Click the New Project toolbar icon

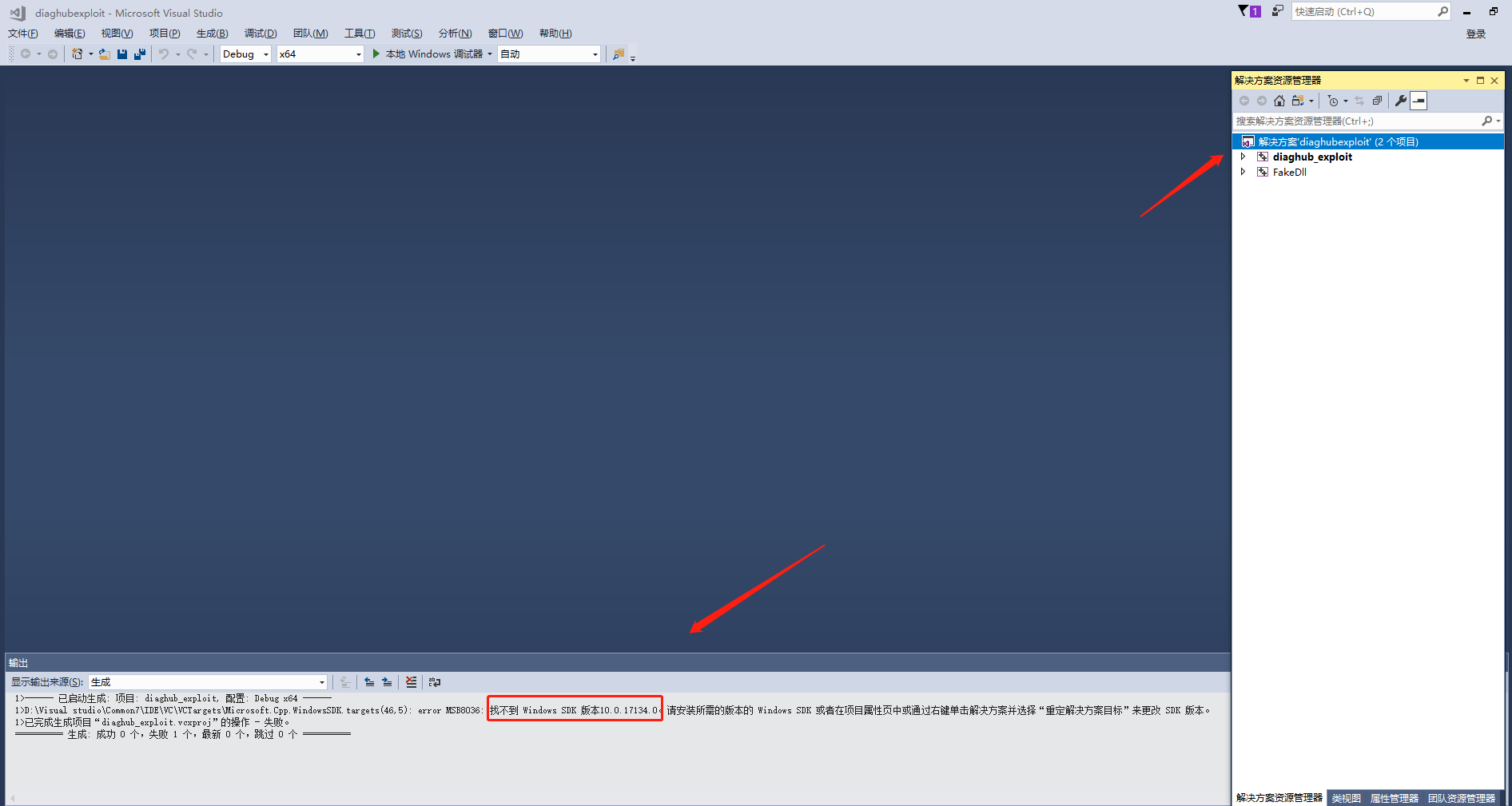tap(77, 54)
